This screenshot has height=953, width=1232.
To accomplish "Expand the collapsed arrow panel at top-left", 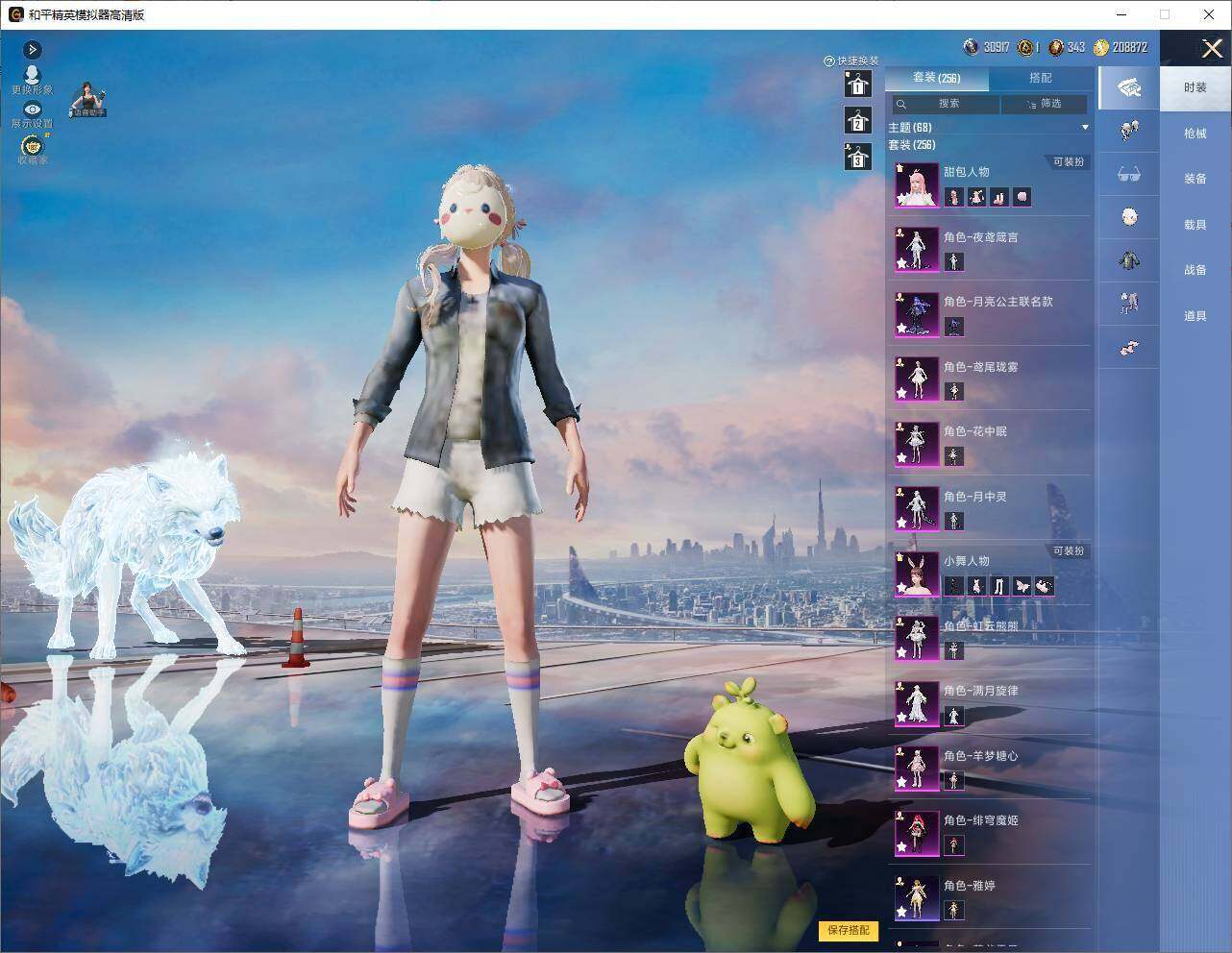I will coord(32,49).
